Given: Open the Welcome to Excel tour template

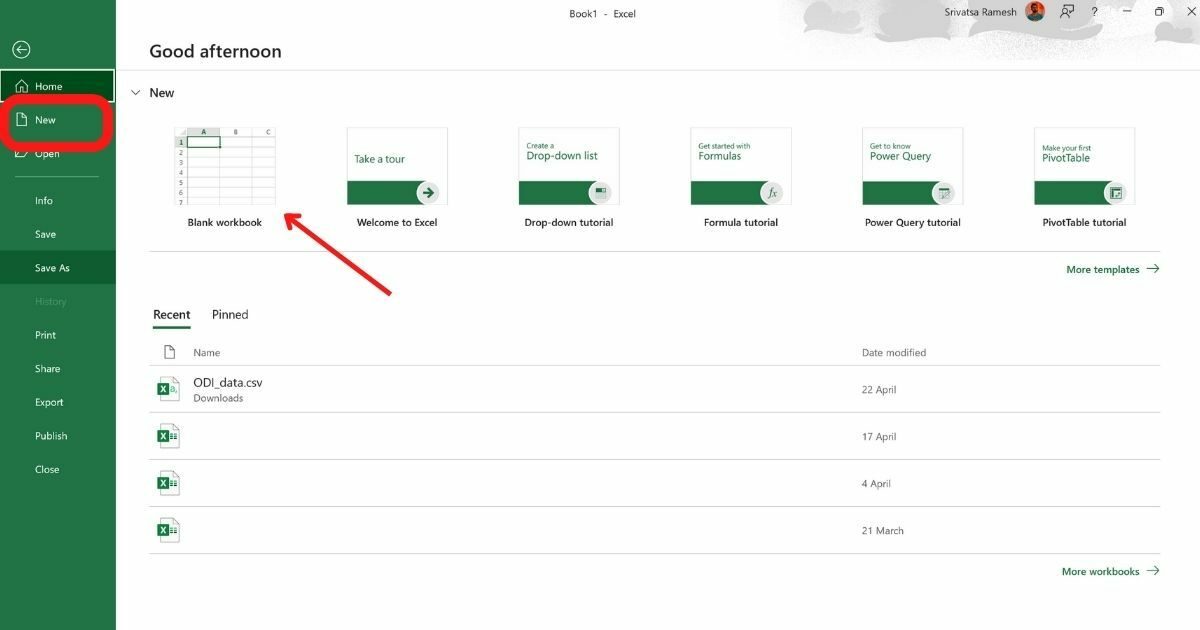Looking at the screenshot, I should [x=397, y=166].
